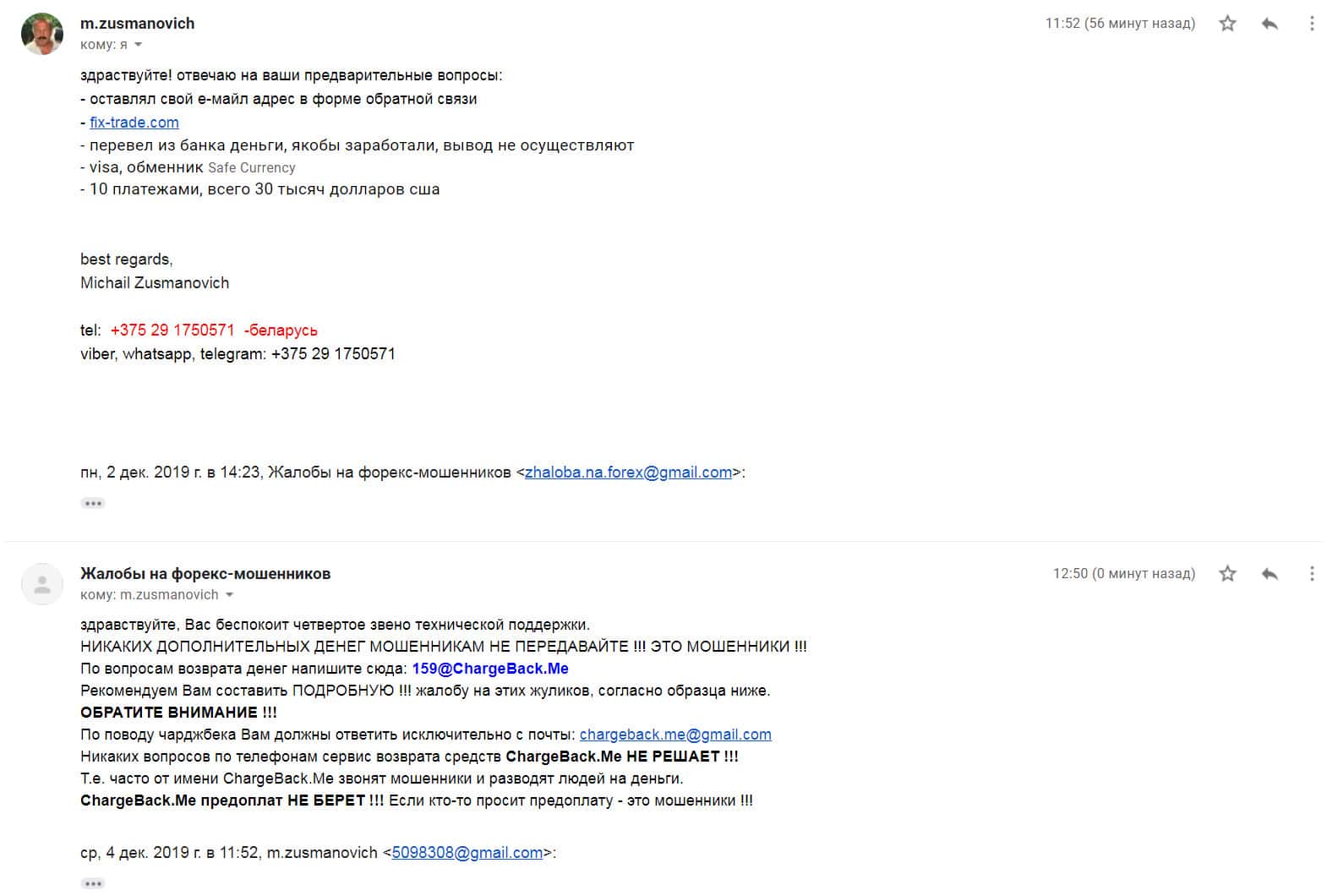The image size is (1338, 896).
Task: Reply to the m.zusmanovich message
Action: [x=1270, y=24]
